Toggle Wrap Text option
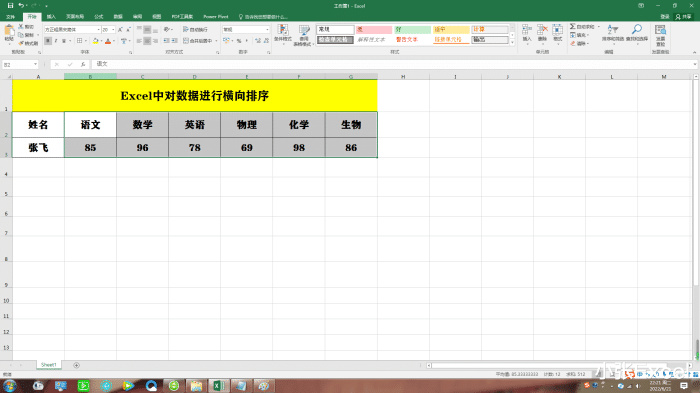 (x=195, y=29)
